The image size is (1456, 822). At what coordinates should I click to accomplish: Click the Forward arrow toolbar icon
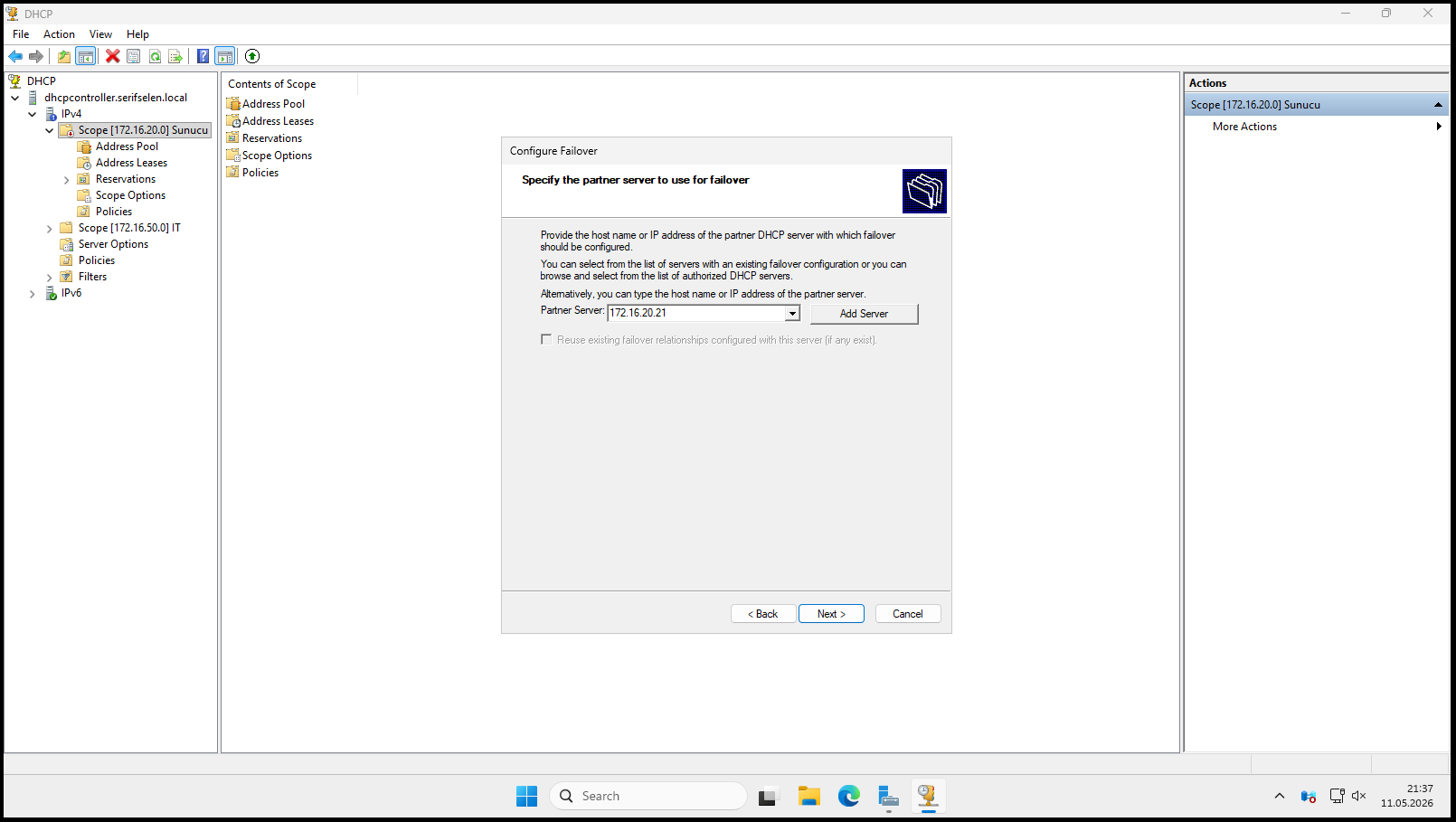(36, 56)
